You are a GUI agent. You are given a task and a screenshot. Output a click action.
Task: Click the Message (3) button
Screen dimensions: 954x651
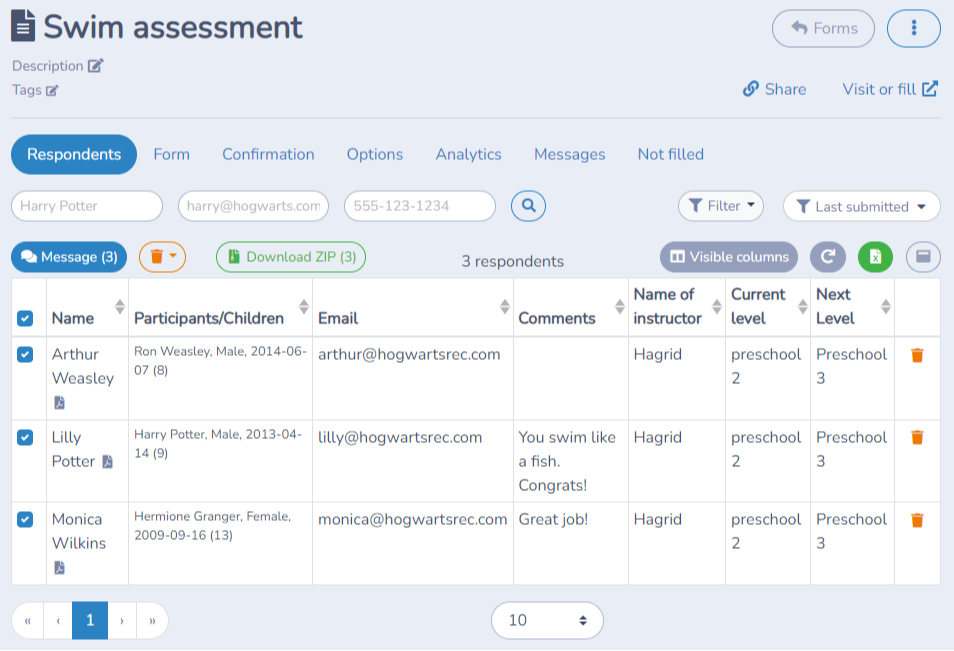pyautogui.click(x=69, y=257)
